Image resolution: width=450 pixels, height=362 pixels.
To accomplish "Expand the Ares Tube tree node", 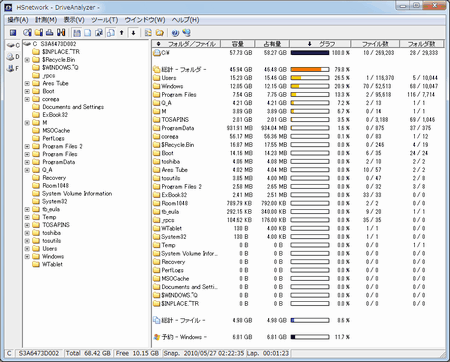I will coord(27,83).
